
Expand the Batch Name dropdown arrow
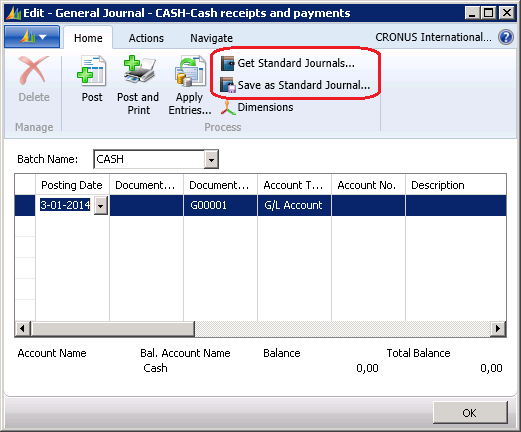(211, 159)
